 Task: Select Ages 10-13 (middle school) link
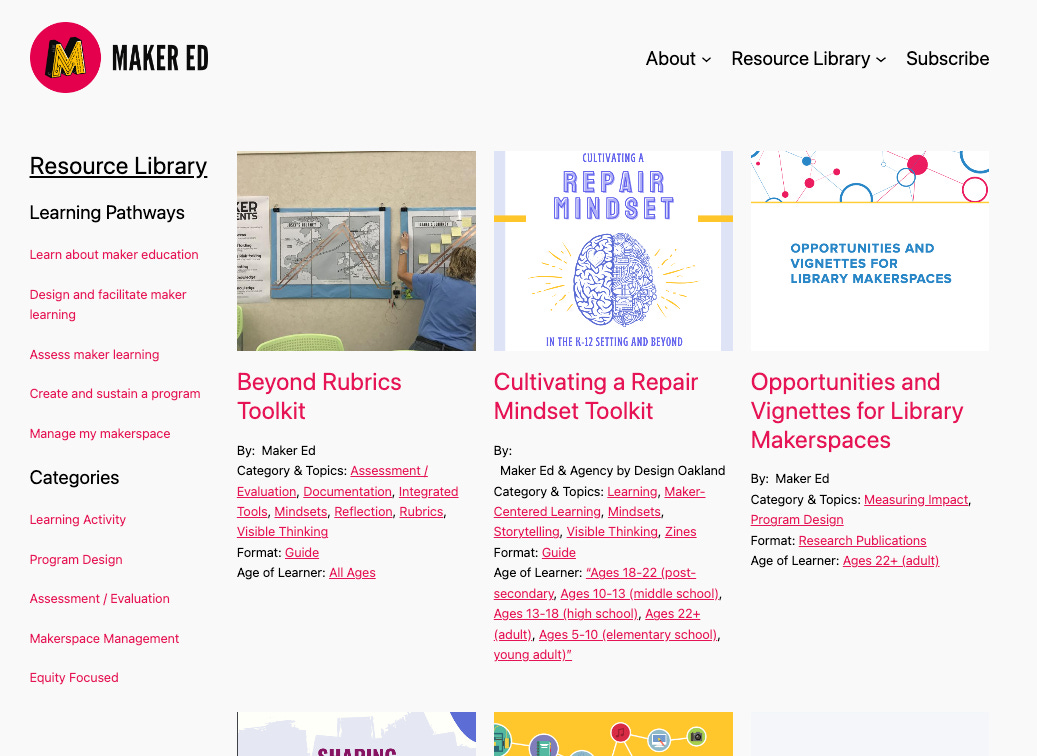tap(640, 594)
